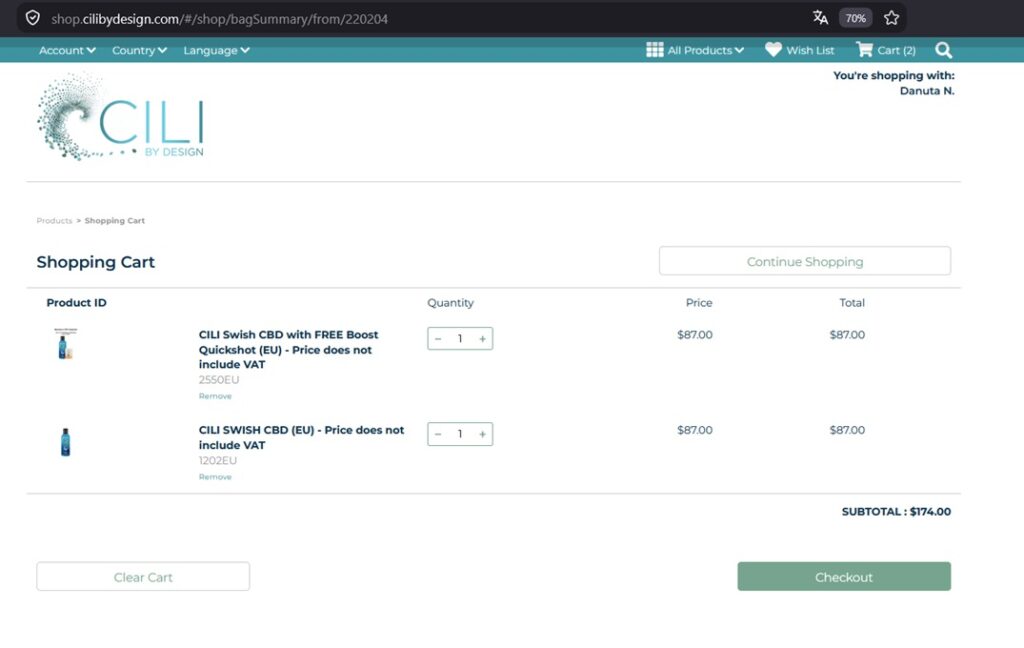Image resolution: width=1024 pixels, height=648 pixels.
Task: Click quantity field for item 2550EU
Action: pyautogui.click(x=460, y=338)
